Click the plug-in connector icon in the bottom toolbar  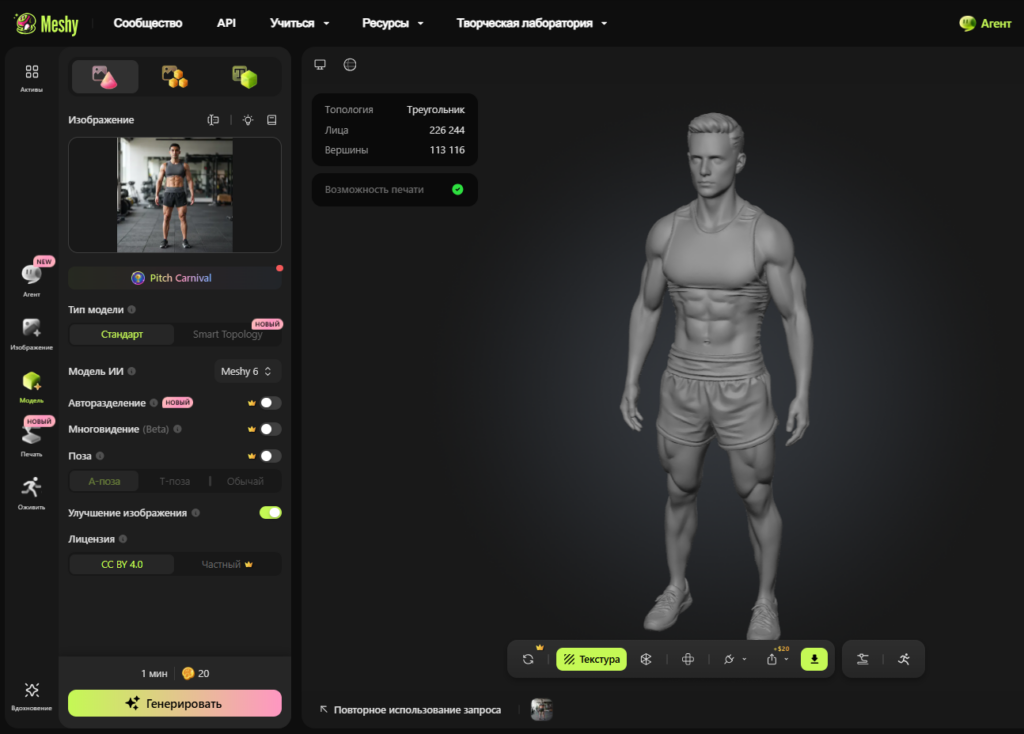[729, 660]
